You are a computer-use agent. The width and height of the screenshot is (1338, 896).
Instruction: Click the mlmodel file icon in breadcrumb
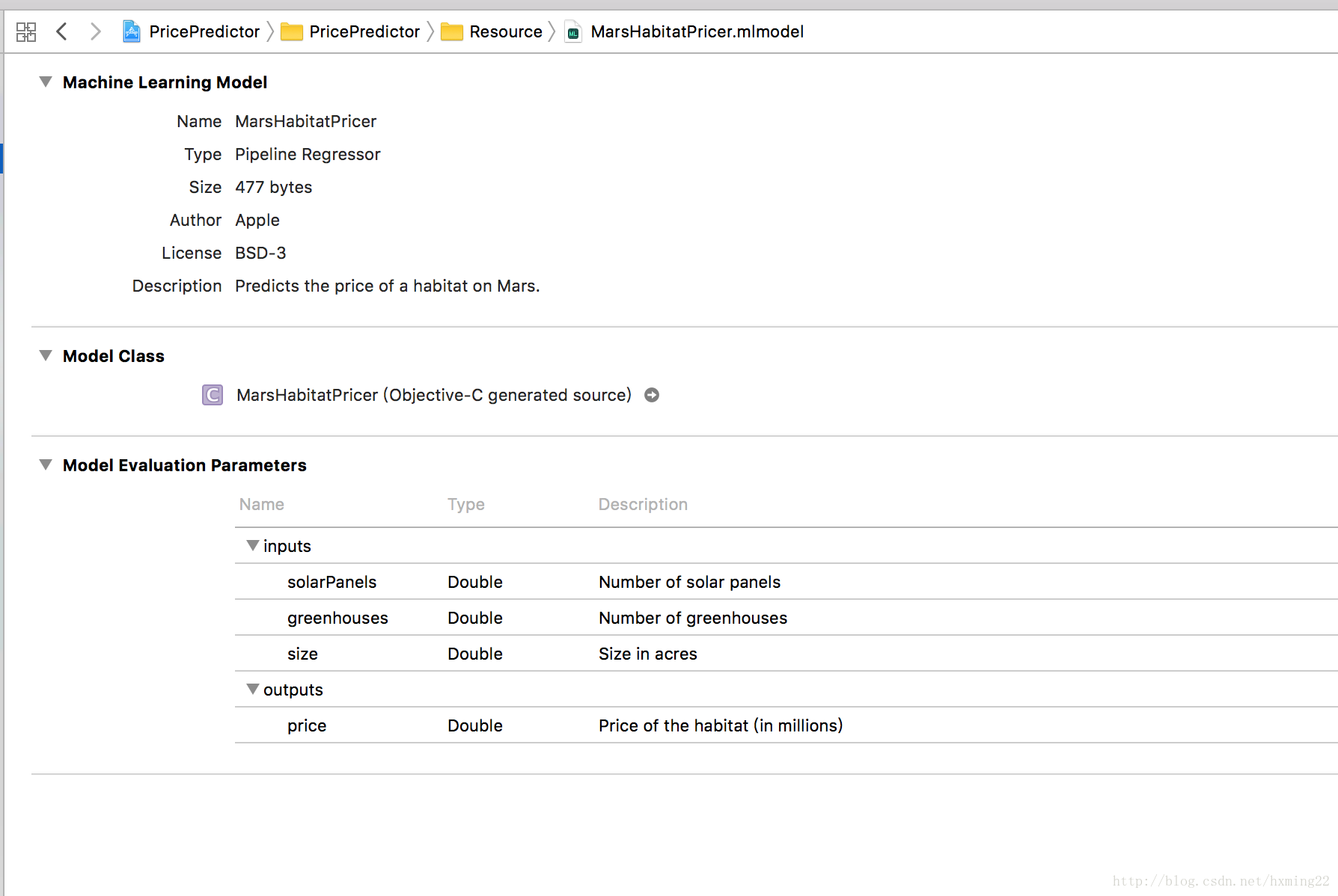pos(573,31)
